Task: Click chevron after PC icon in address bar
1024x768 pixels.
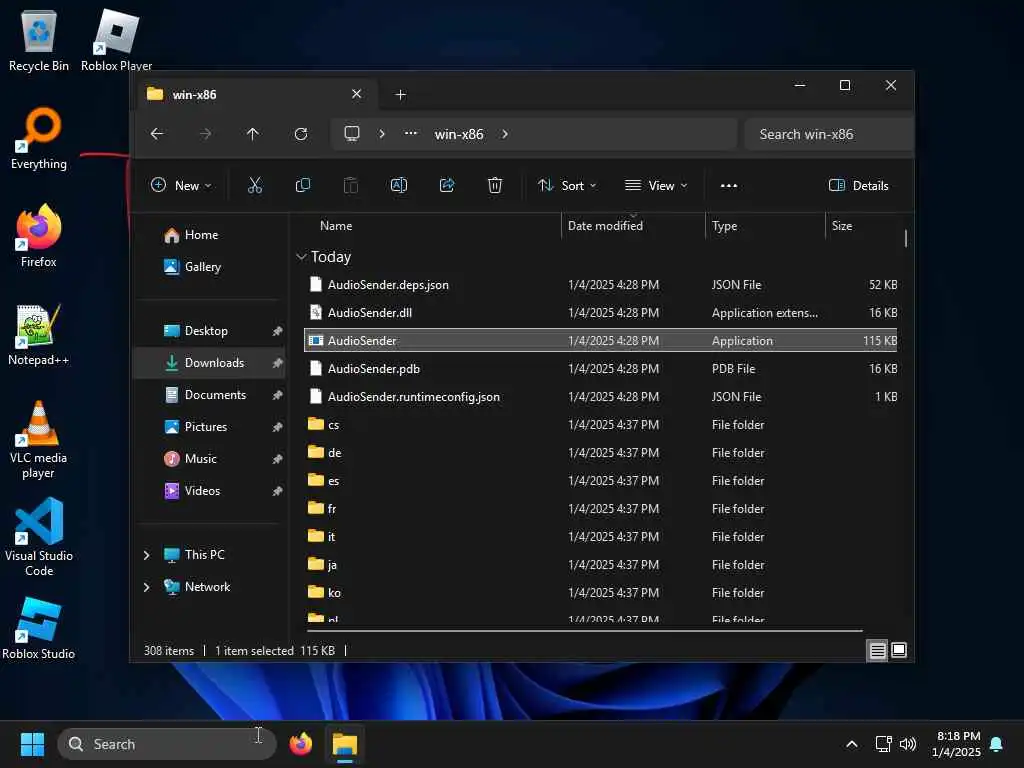Action: 382,134
